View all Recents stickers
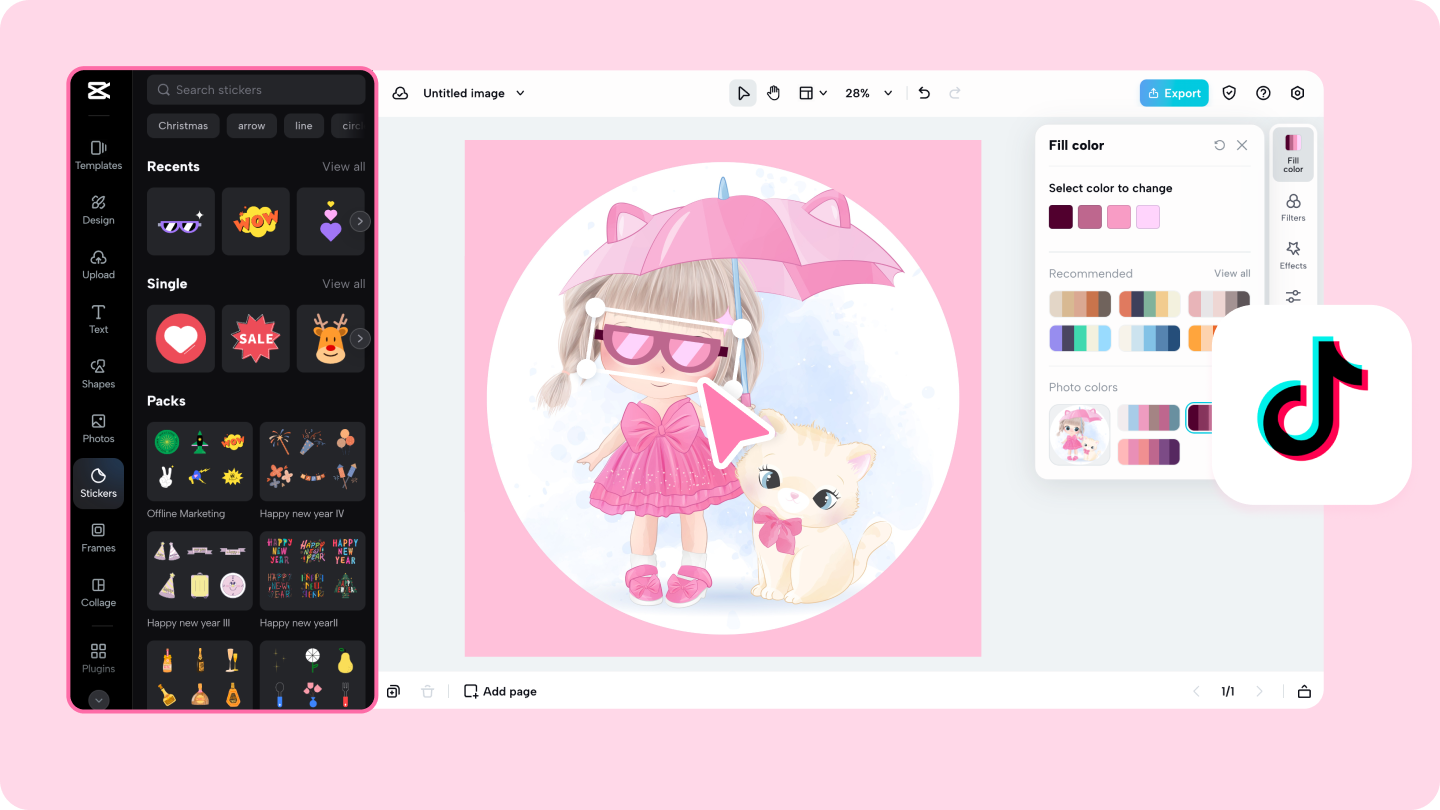 tap(343, 166)
